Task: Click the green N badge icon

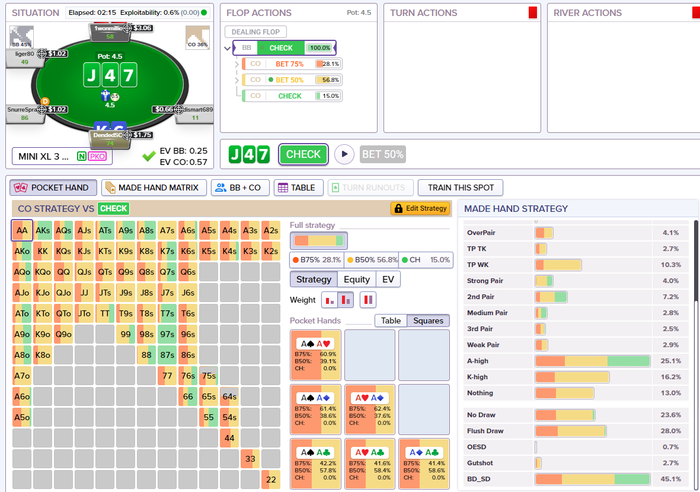Action: point(82,156)
